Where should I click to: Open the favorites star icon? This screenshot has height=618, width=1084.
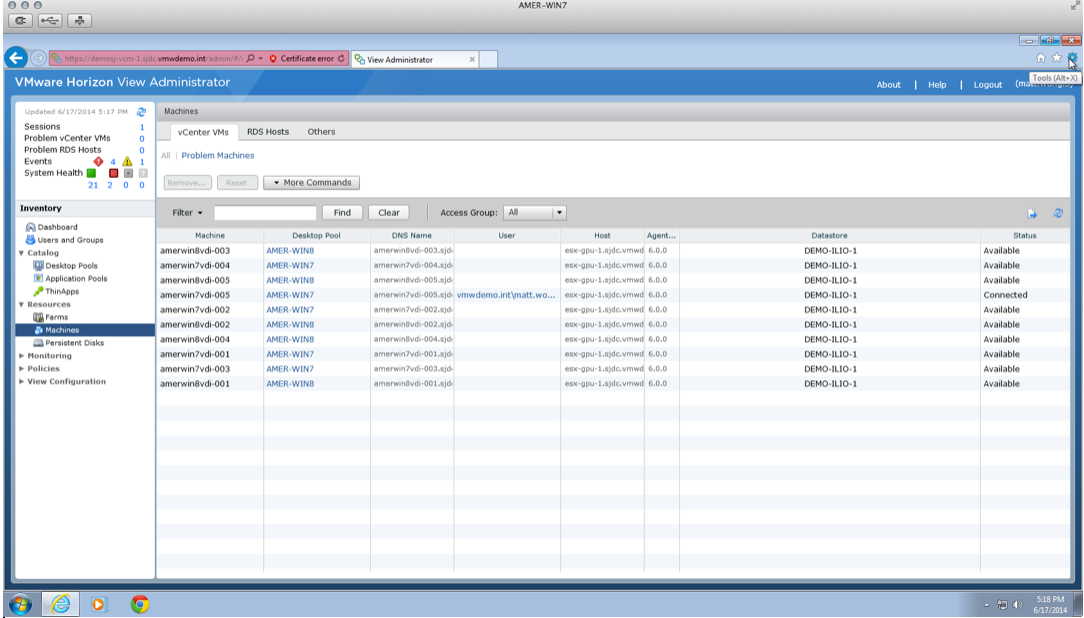click(x=1056, y=58)
